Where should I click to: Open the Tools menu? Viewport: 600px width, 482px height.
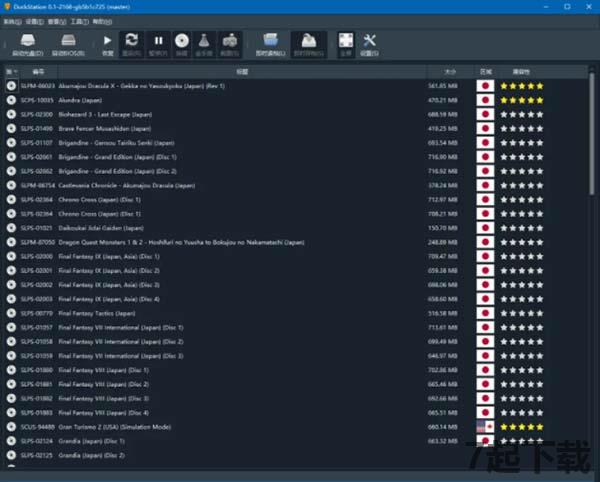coord(80,22)
